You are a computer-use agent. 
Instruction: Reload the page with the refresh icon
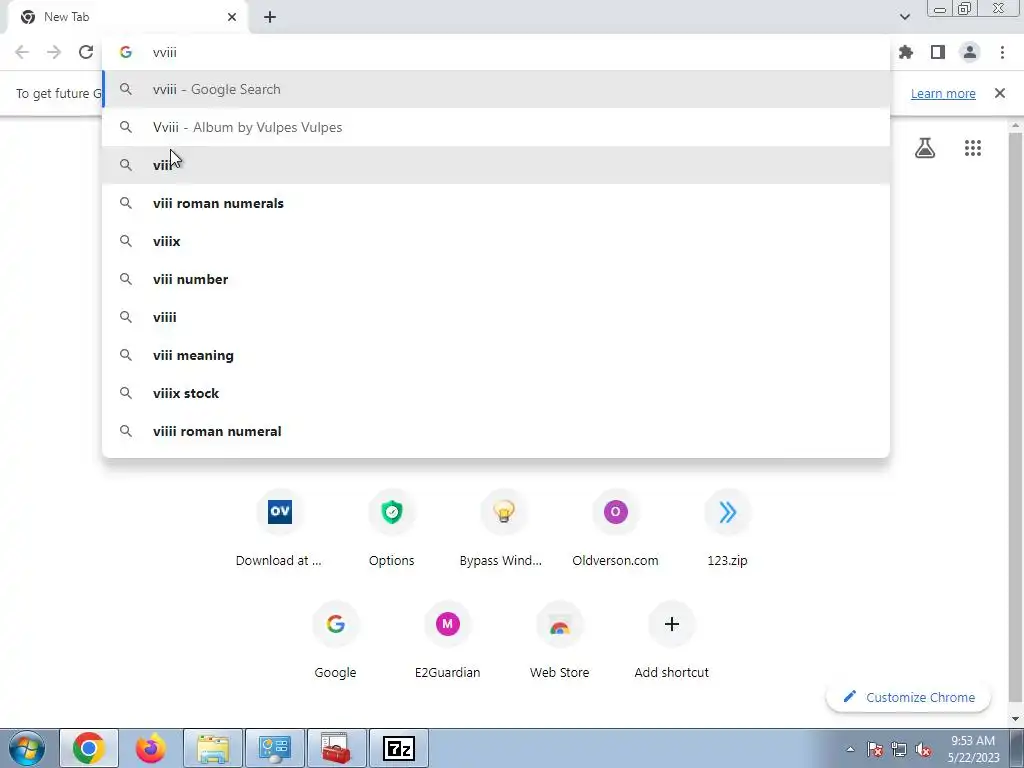click(86, 52)
